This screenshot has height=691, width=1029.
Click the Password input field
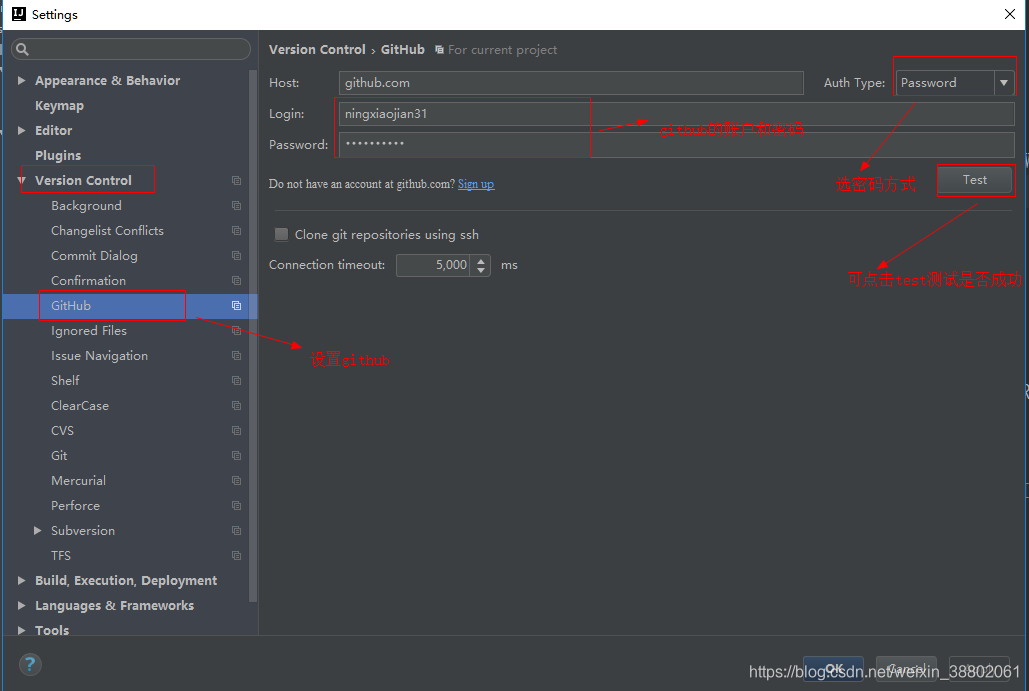677,144
